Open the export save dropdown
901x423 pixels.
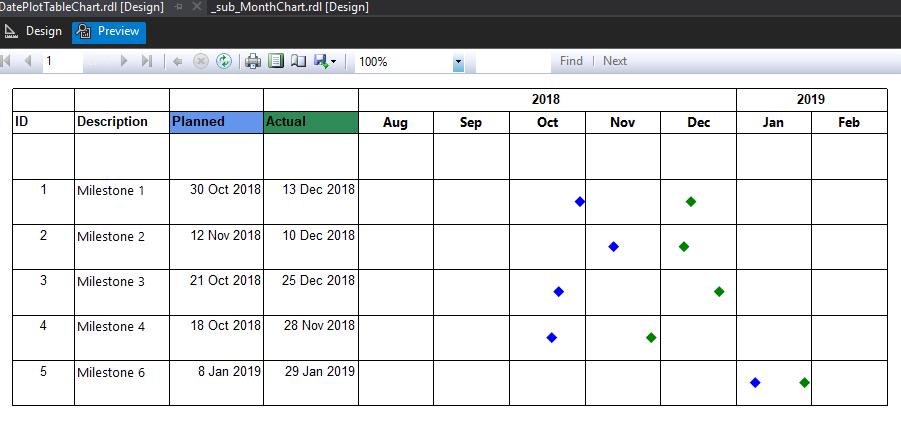click(x=325, y=61)
